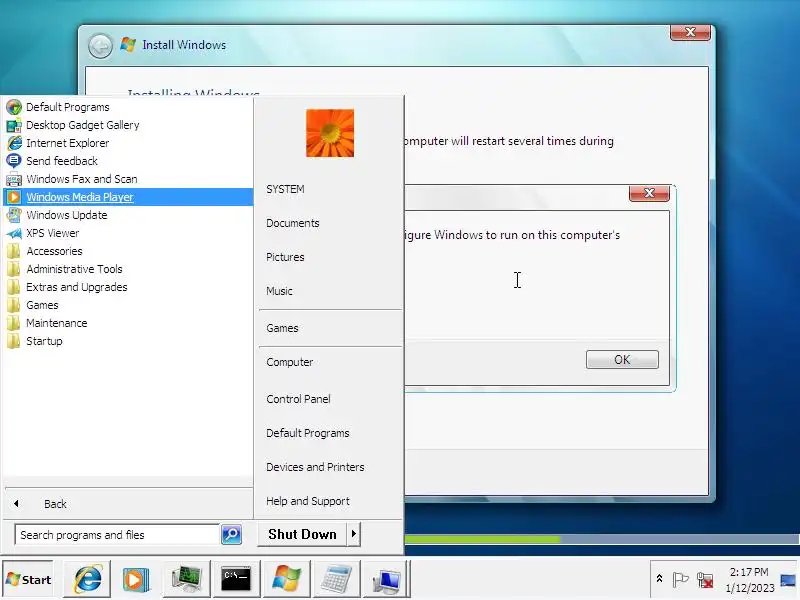Show hidden tray icons arrow

[x=659, y=579]
